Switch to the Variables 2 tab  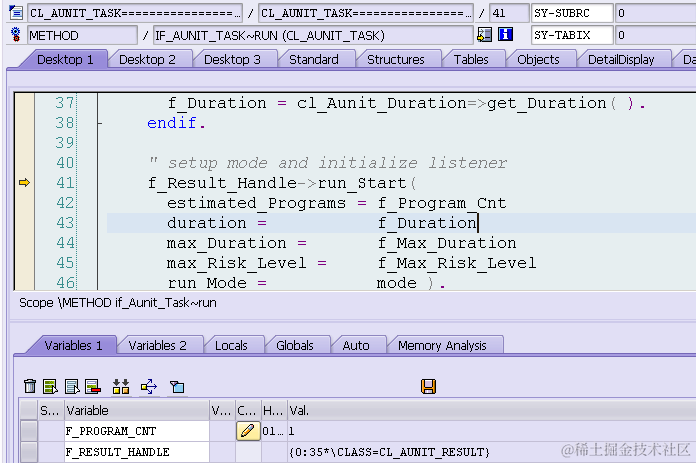[158, 345]
